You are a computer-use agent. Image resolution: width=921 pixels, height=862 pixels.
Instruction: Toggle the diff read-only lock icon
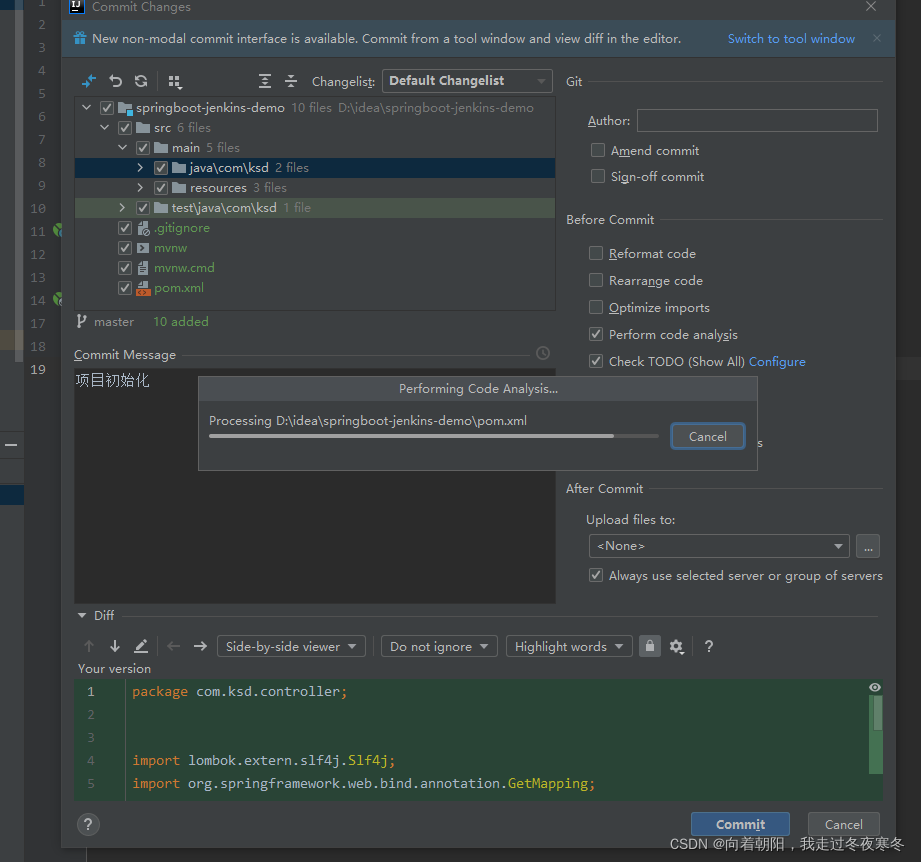point(650,646)
